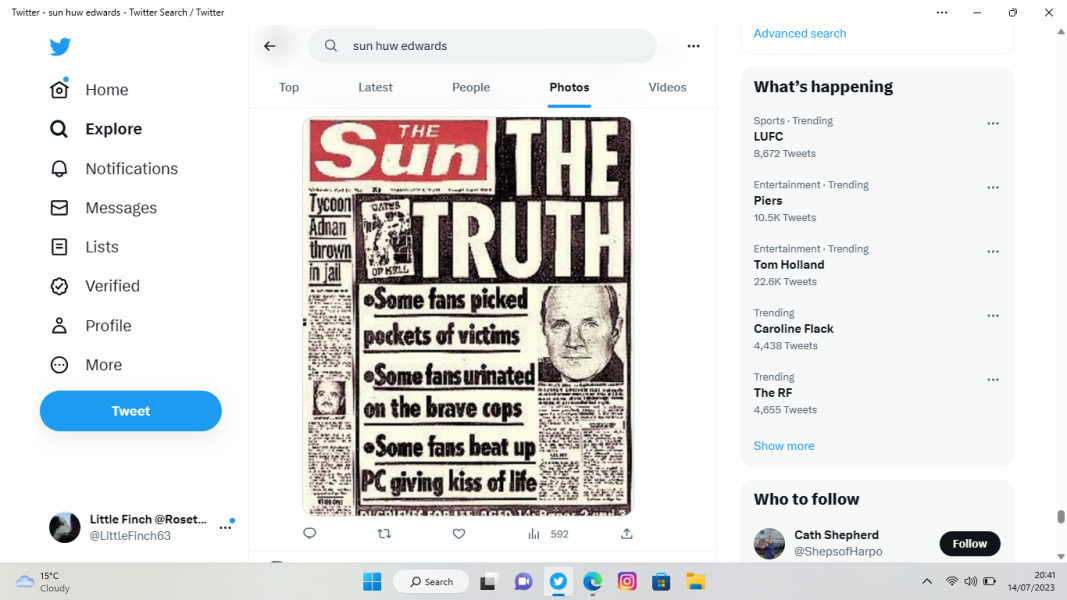
Task: Open search options three-dot menu
Action: click(x=693, y=46)
